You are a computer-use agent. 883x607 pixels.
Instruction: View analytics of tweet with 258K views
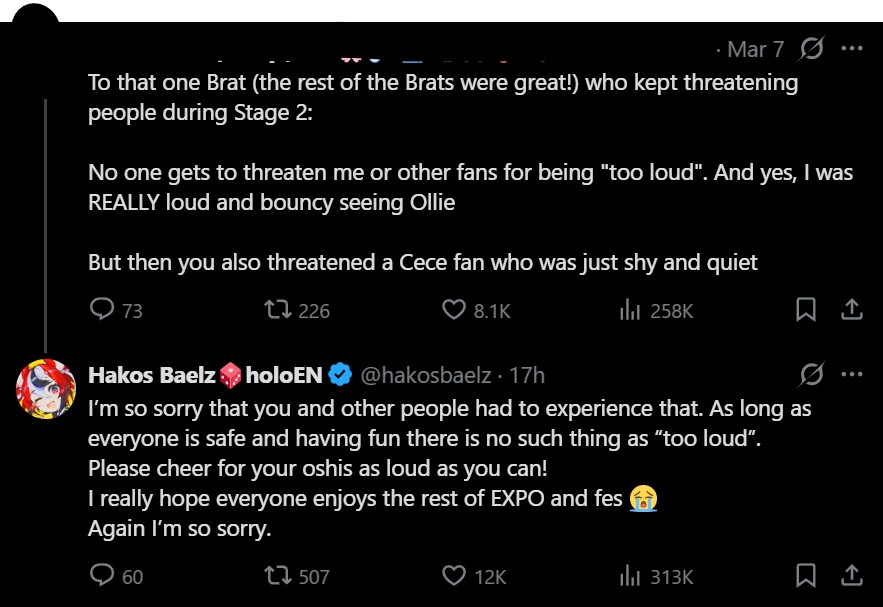[629, 310]
